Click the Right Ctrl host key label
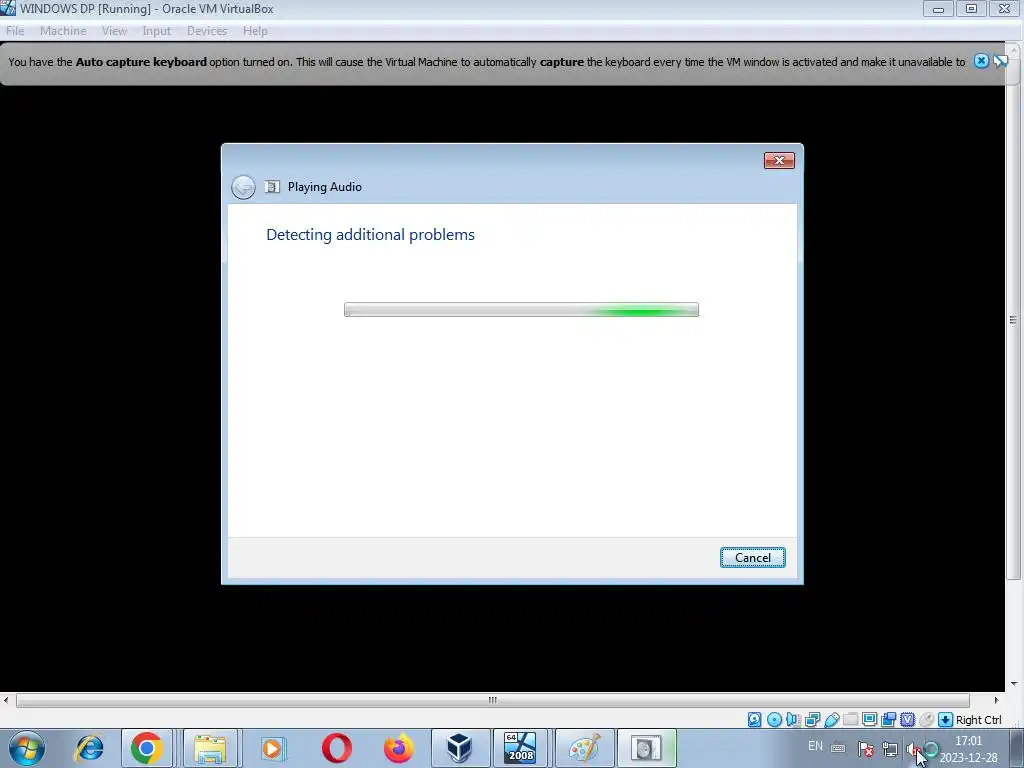 (978, 720)
